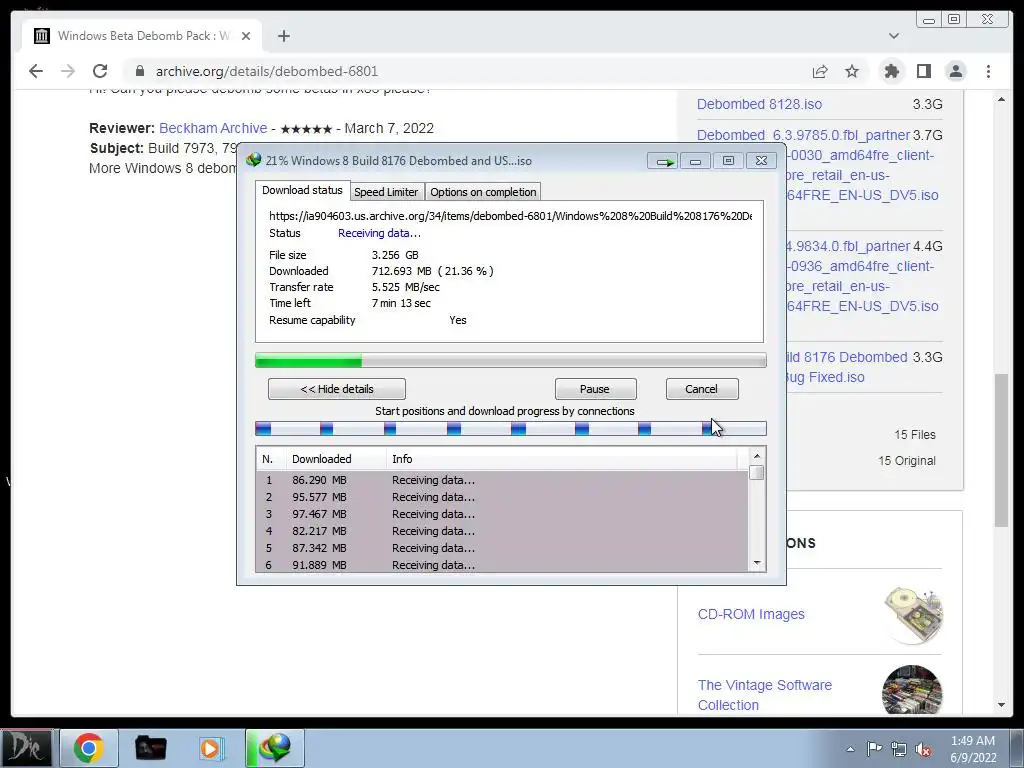Switch to the Speed Limiter tab

click(387, 192)
